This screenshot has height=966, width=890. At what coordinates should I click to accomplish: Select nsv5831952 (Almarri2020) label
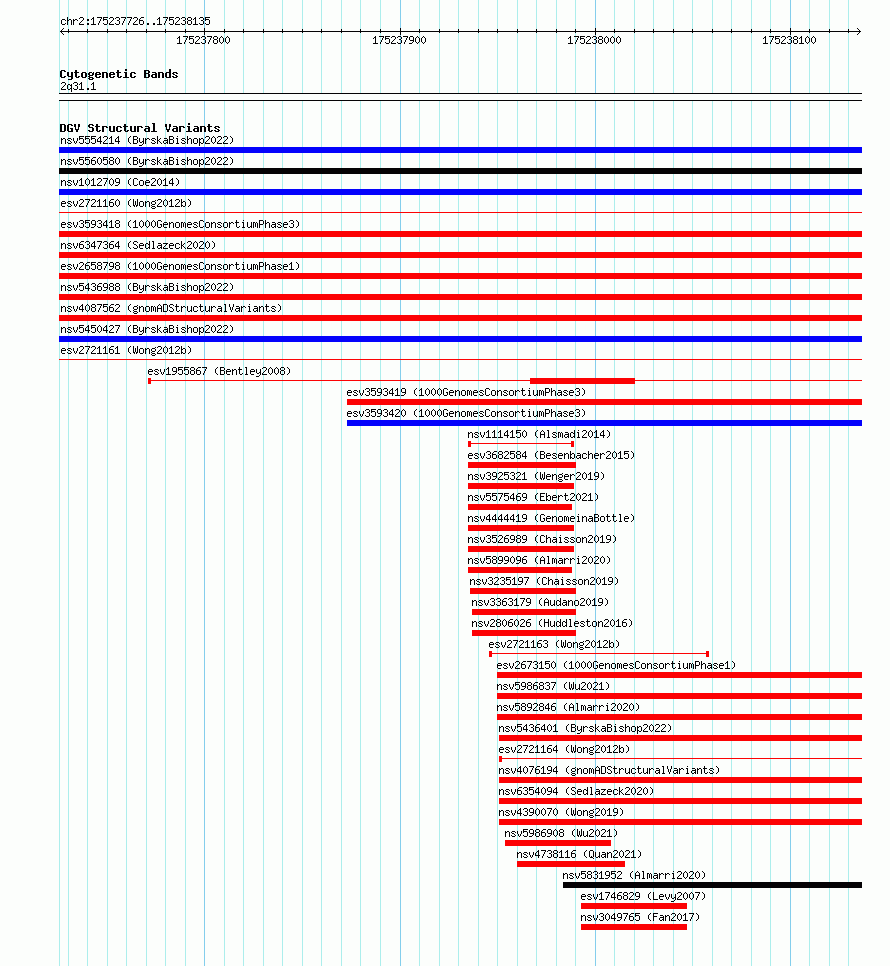click(634, 874)
